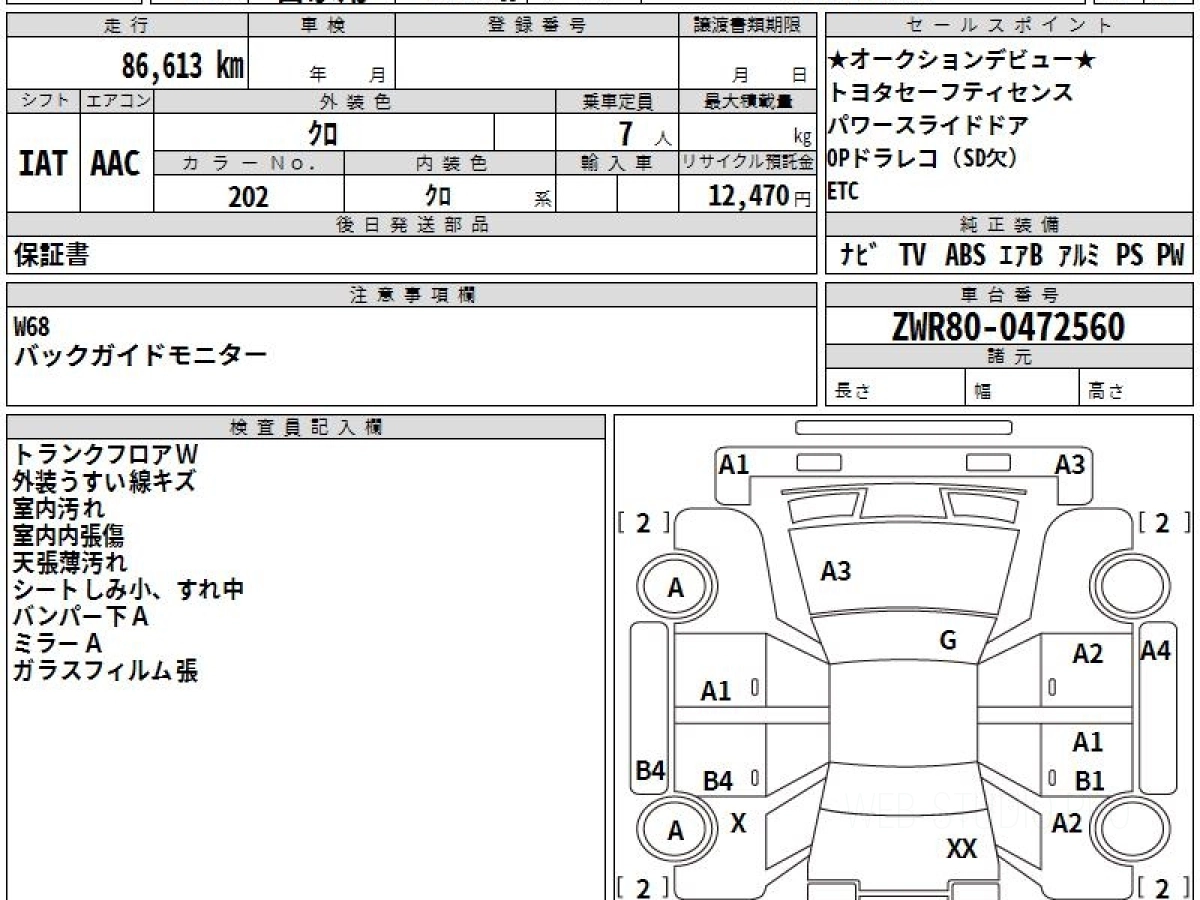Click the 外装うすい線キズ note
This screenshot has width=1200, height=900.
pos(104,481)
